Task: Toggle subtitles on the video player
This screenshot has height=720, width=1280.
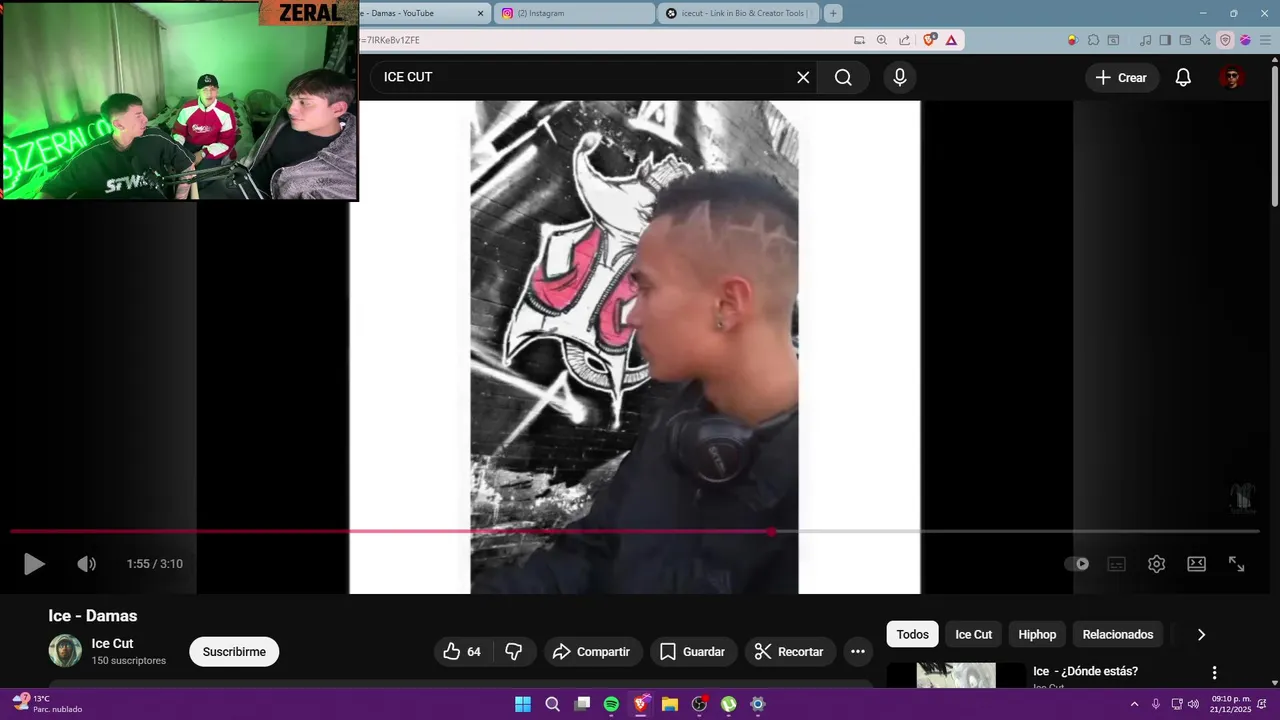Action: click(1117, 564)
